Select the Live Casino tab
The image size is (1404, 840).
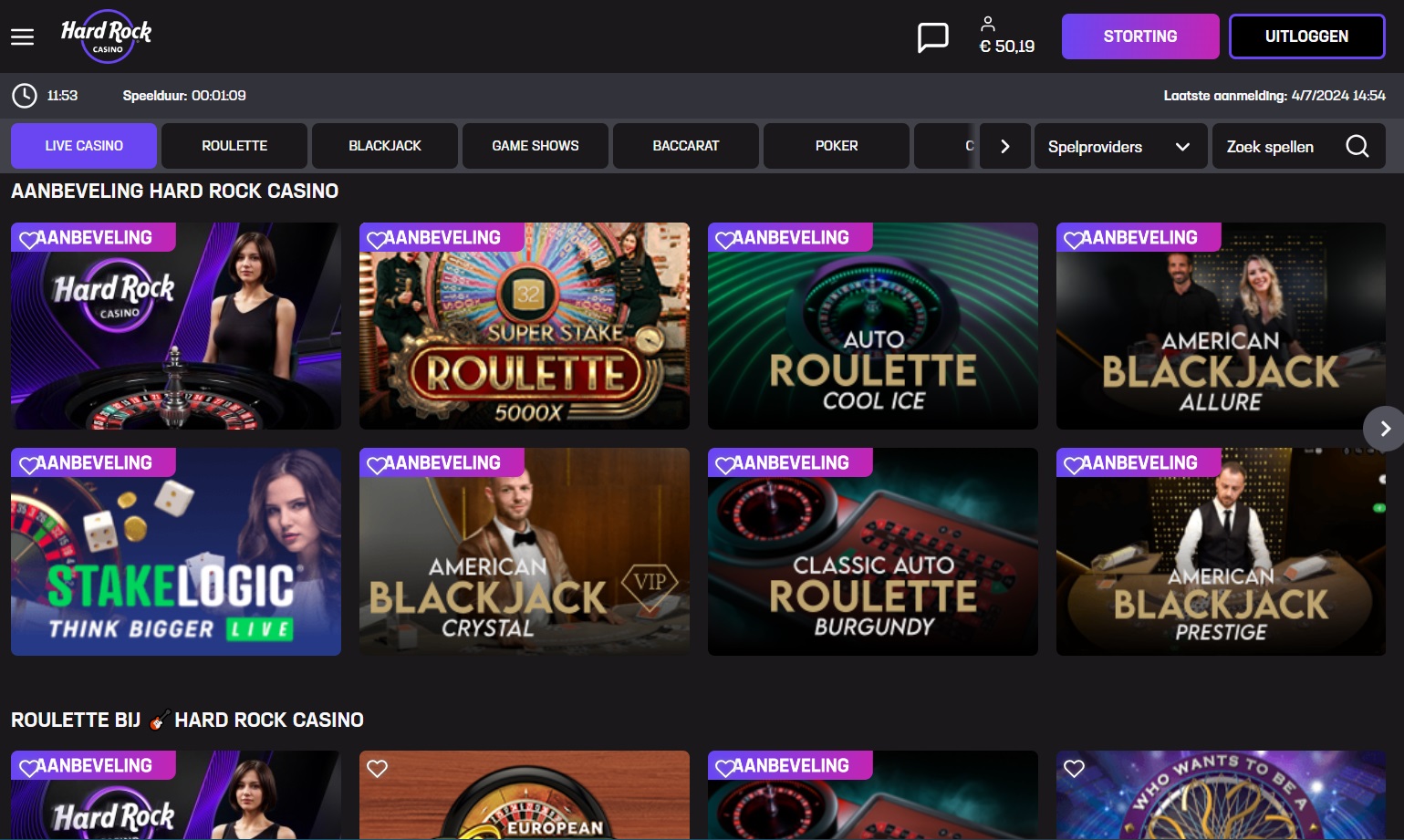(x=84, y=146)
